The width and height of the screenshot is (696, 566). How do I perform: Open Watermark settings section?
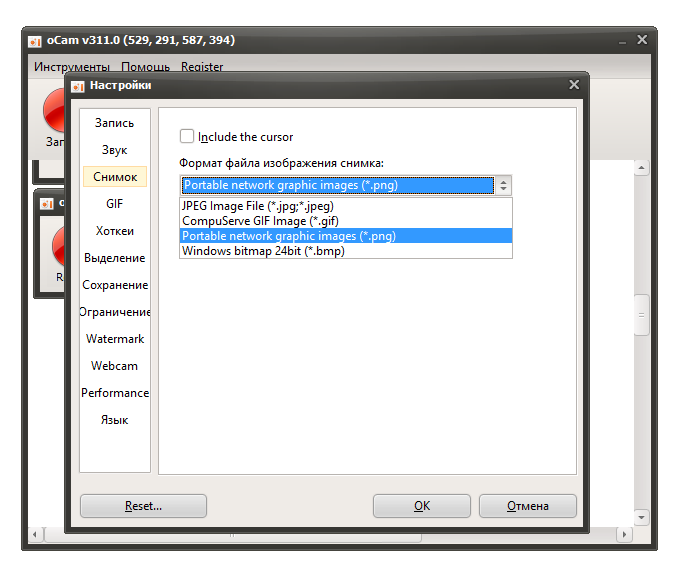point(114,339)
